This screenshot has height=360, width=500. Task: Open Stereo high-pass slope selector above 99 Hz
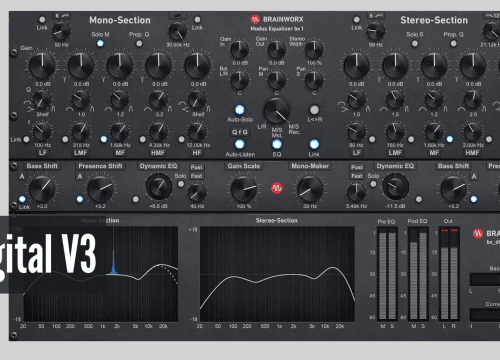[376, 16]
